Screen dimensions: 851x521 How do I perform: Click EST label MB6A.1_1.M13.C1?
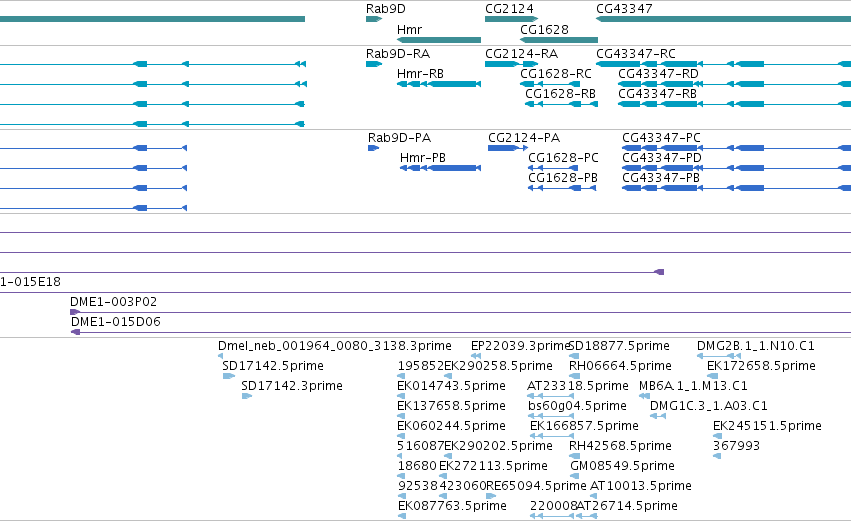(693, 386)
